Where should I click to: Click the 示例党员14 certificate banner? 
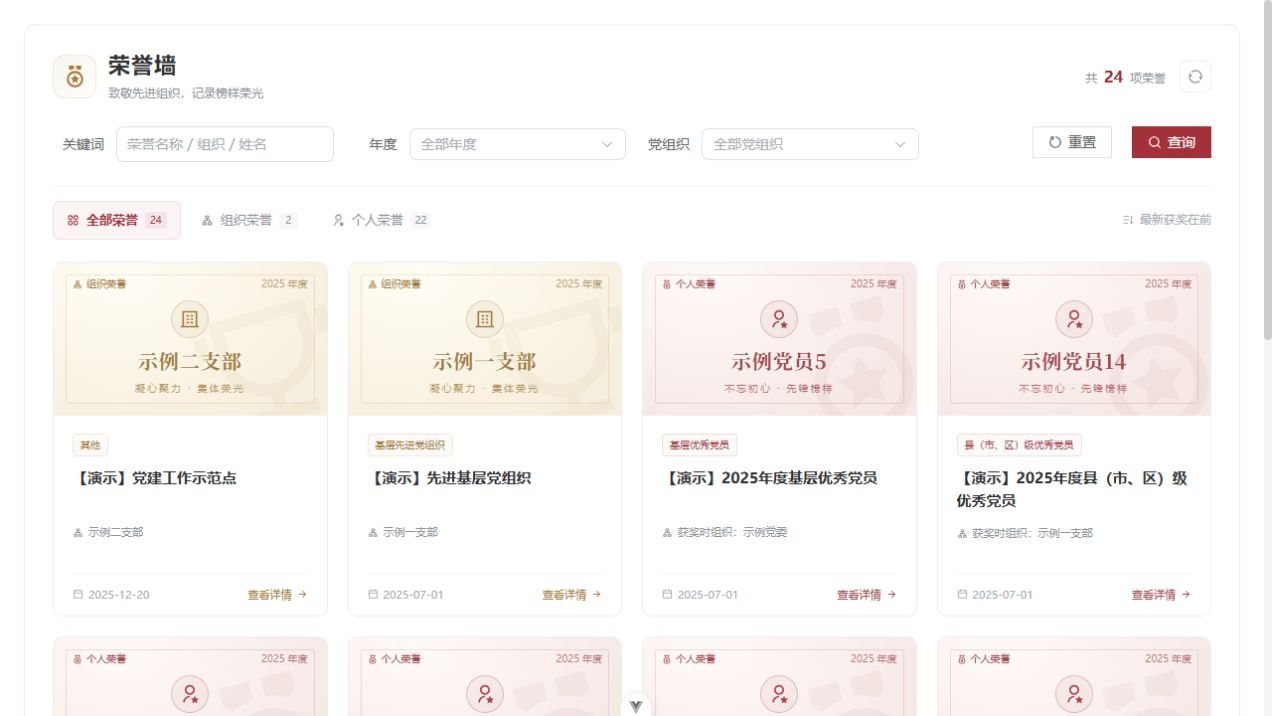tap(1074, 339)
